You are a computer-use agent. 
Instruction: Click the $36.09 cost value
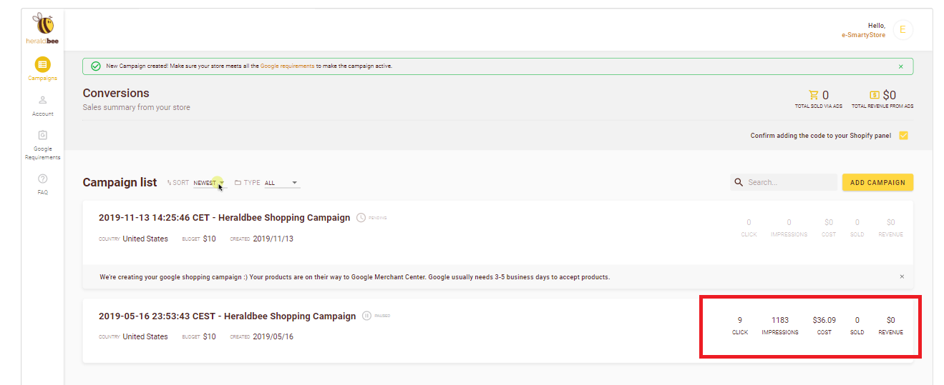[824, 320]
